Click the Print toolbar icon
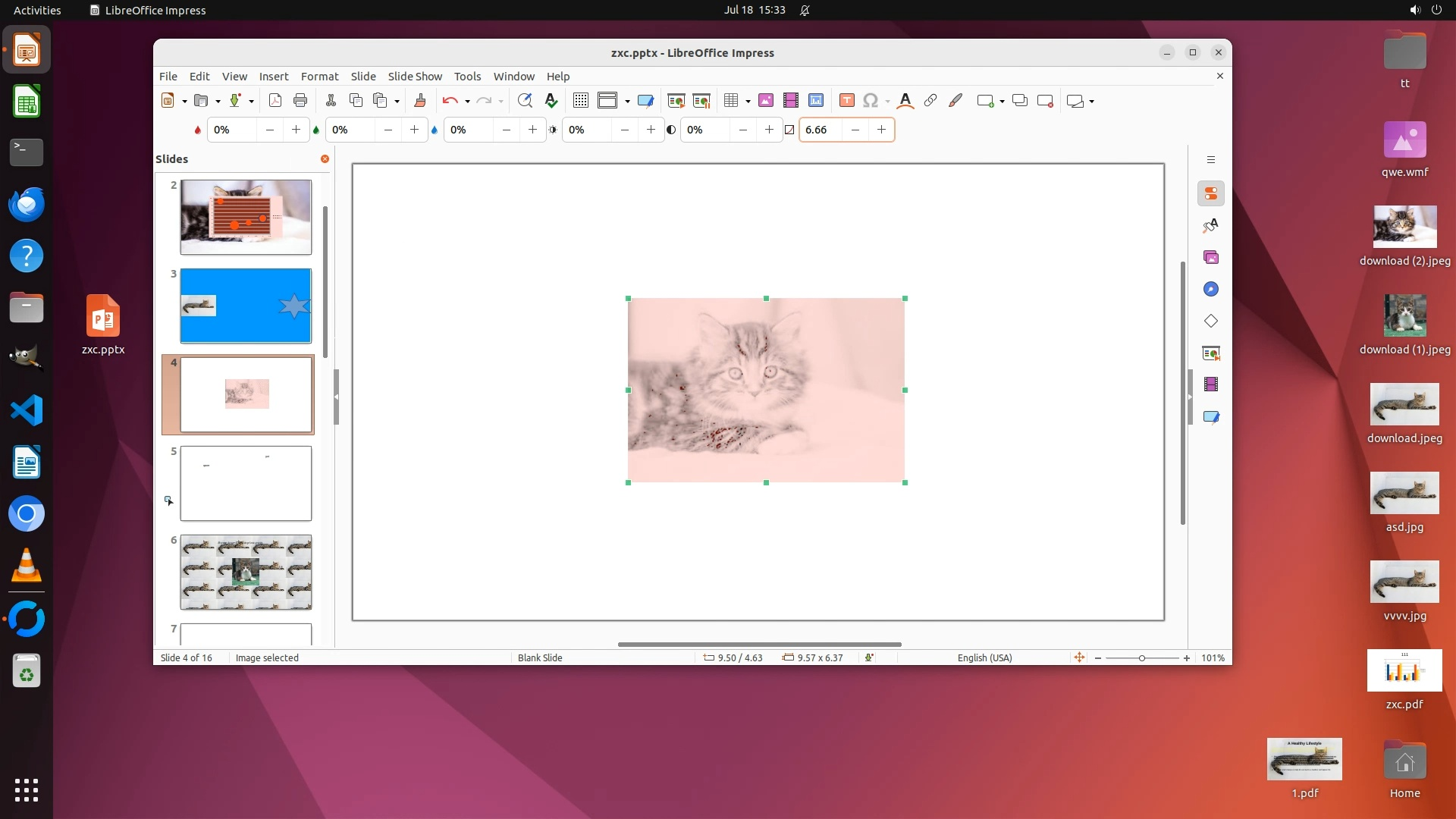1456x819 pixels. click(x=300, y=101)
